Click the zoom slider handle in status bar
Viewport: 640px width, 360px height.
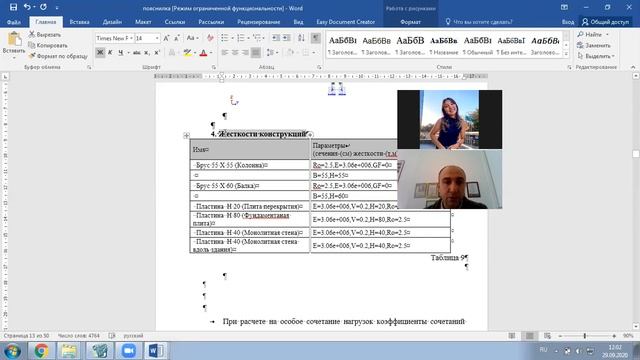tap(585, 336)
